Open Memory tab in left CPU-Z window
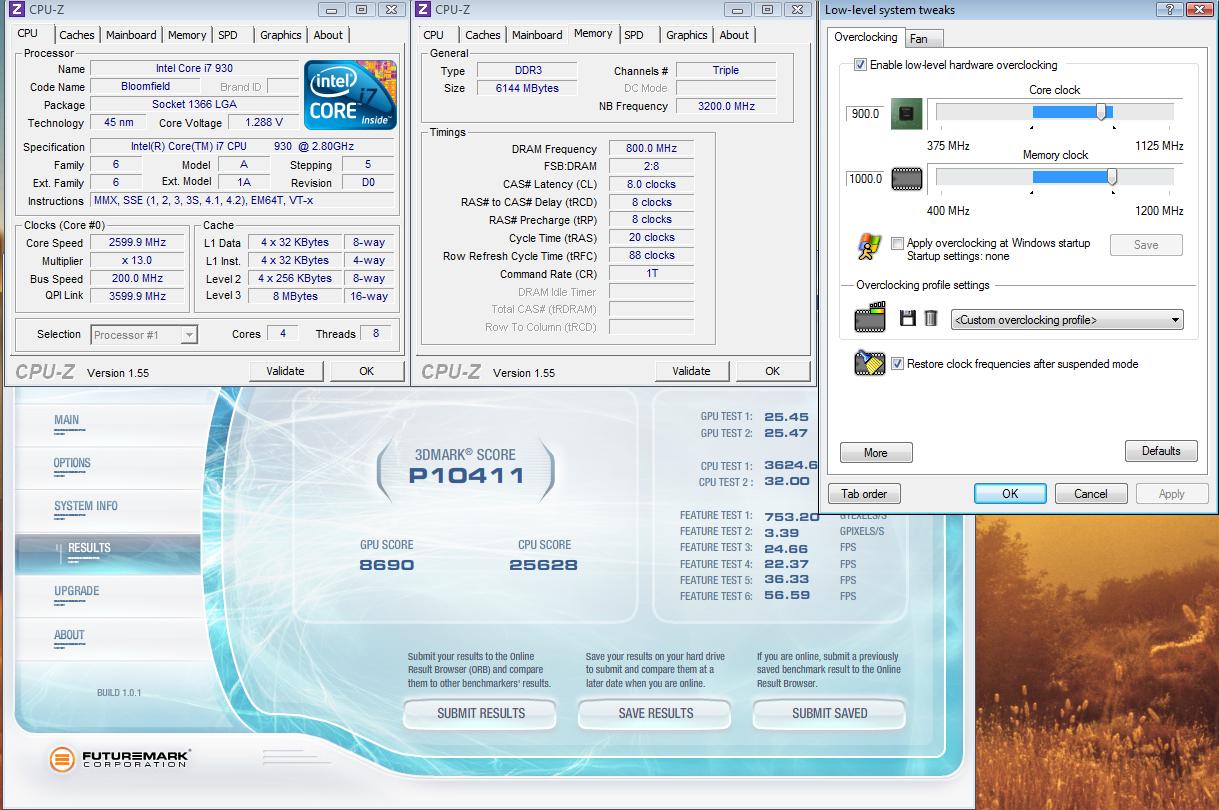1219x810 pixels. (186, 35)
